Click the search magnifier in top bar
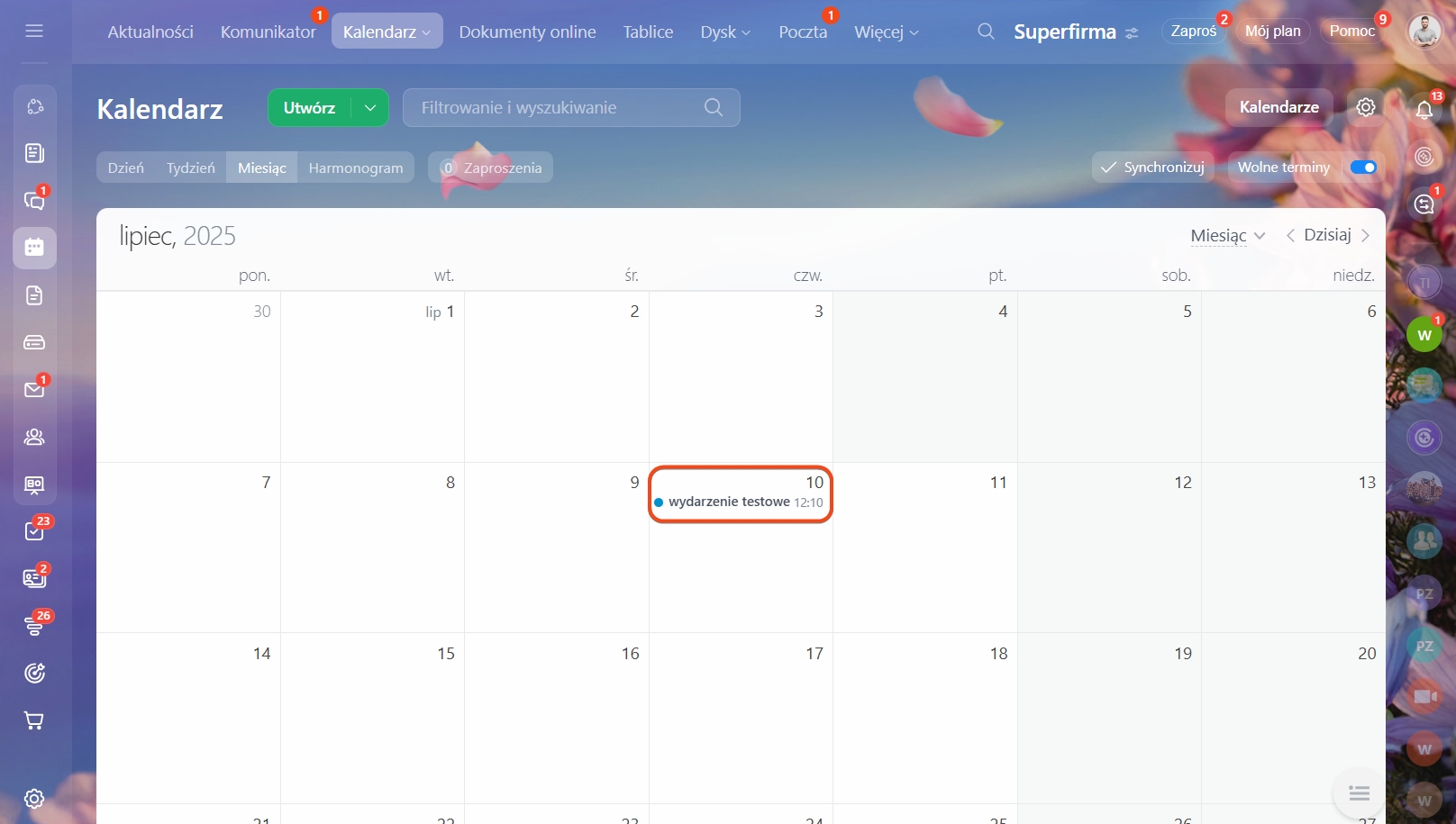This screenshot has height=824, width=1456. (x=986, y=32)
